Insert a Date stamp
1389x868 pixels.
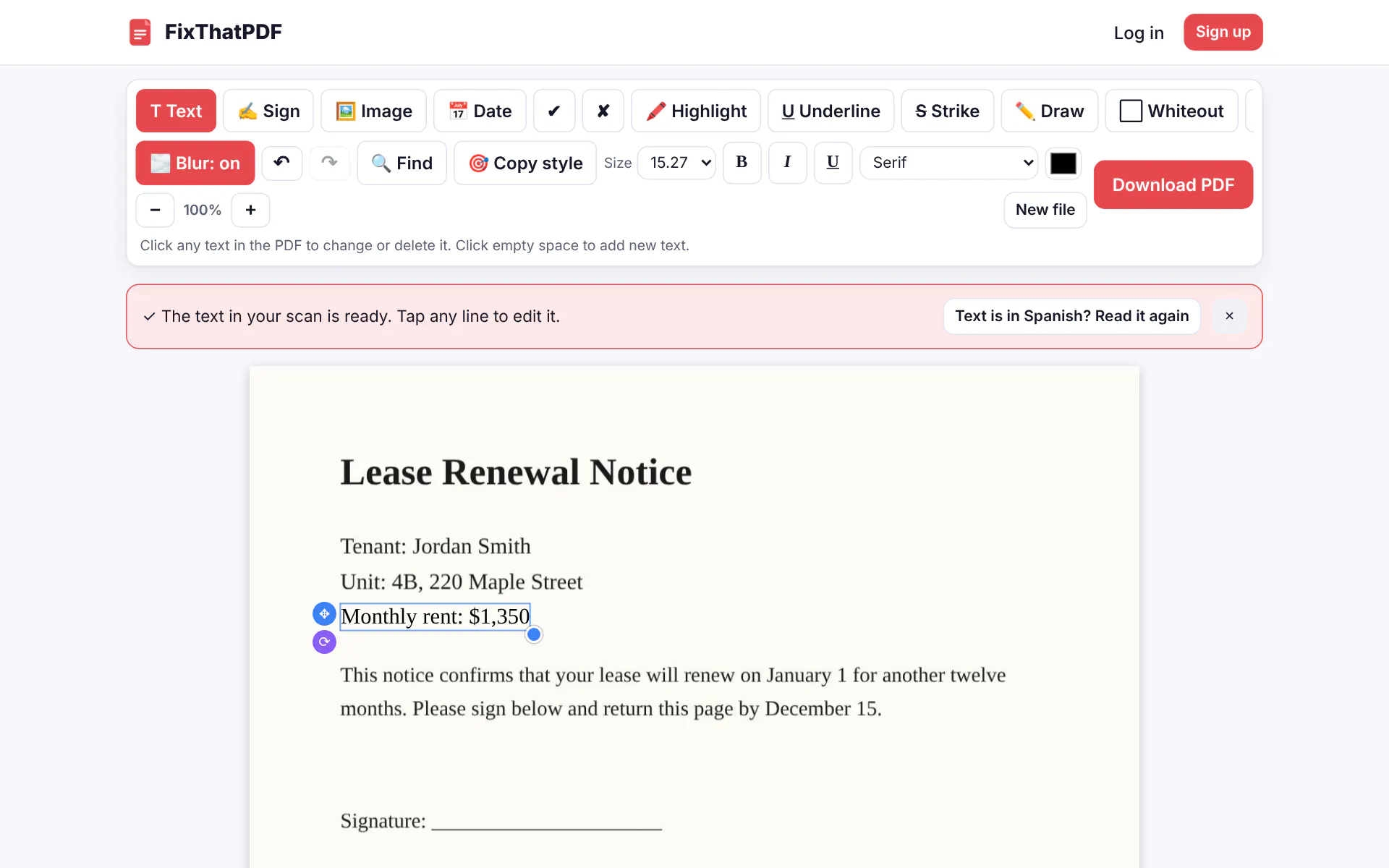pos(480,111)
